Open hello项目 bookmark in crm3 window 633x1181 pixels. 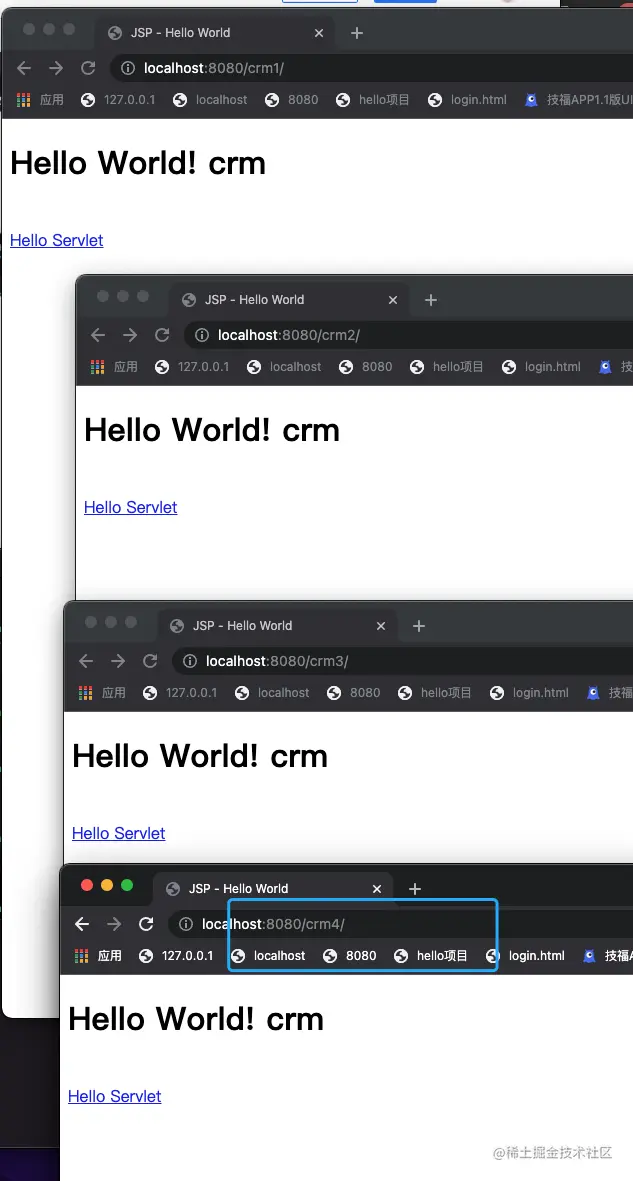click(x=435, y=693)
